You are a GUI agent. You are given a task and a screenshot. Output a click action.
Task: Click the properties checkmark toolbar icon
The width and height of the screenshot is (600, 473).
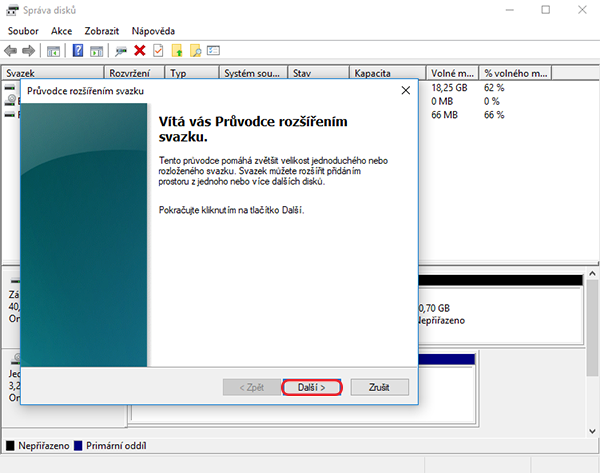click(x=157, y=50)
